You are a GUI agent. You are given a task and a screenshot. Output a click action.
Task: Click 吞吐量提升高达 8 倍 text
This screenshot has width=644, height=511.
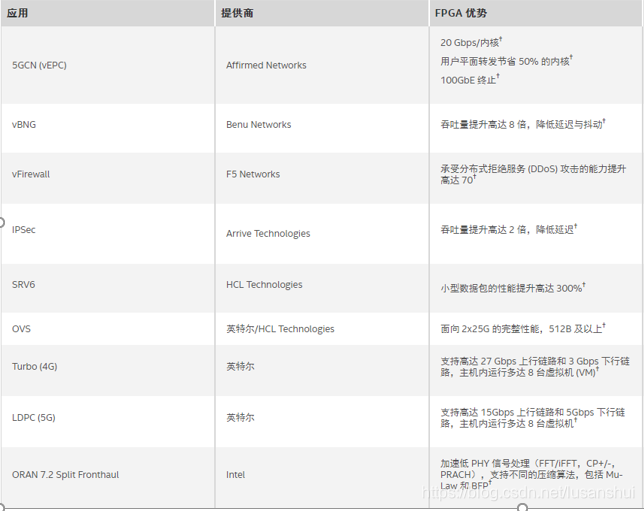(523, 124)
